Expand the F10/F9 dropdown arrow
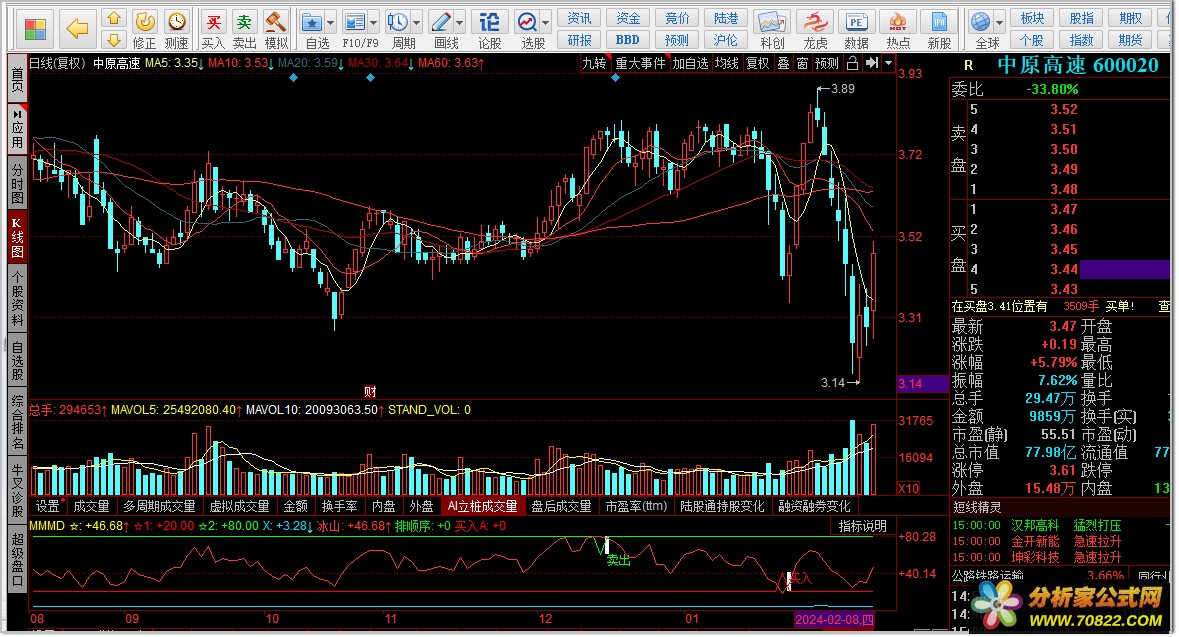Viewport: 1179px width, 637px height. pos(373,23)
